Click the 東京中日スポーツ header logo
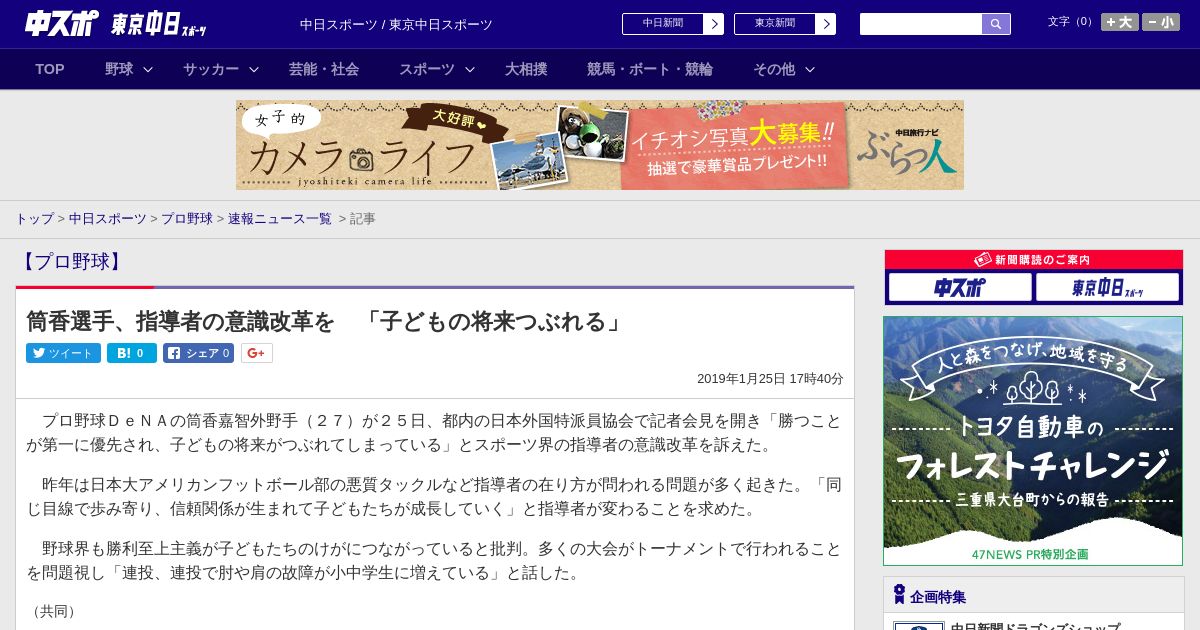This screenshot has height=630, width=1200. [x=159, y=25]
